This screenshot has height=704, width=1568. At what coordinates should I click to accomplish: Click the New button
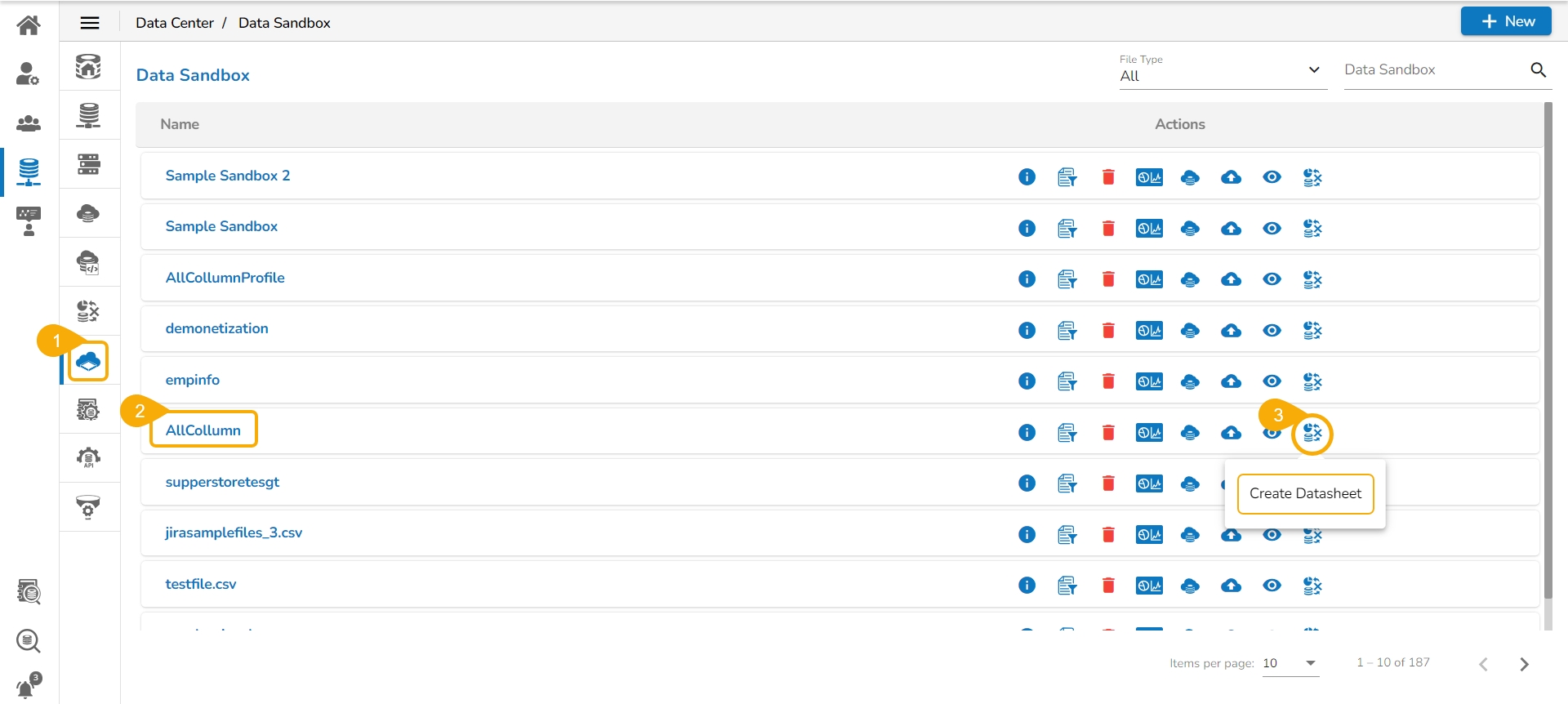click(1505, 22)
